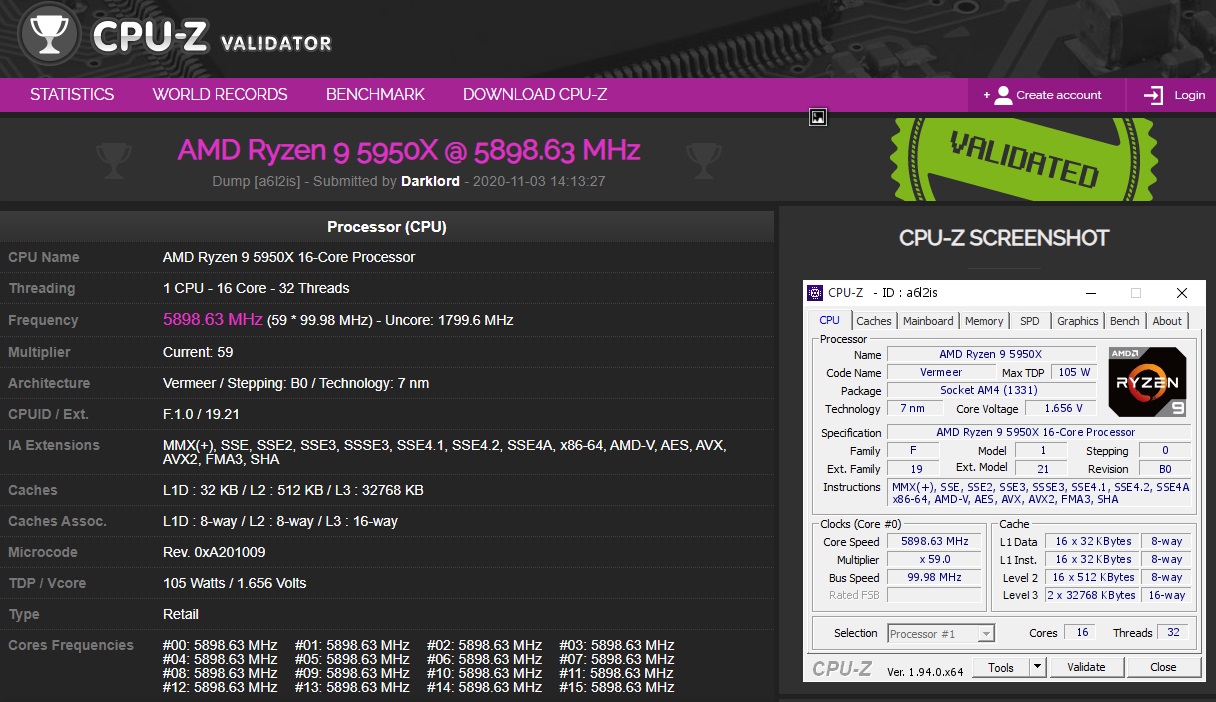The width and height of the screenshot is (1216, 702).
Task: View the Caches tab
Action: pyautogui.click(x=873, y=320)
